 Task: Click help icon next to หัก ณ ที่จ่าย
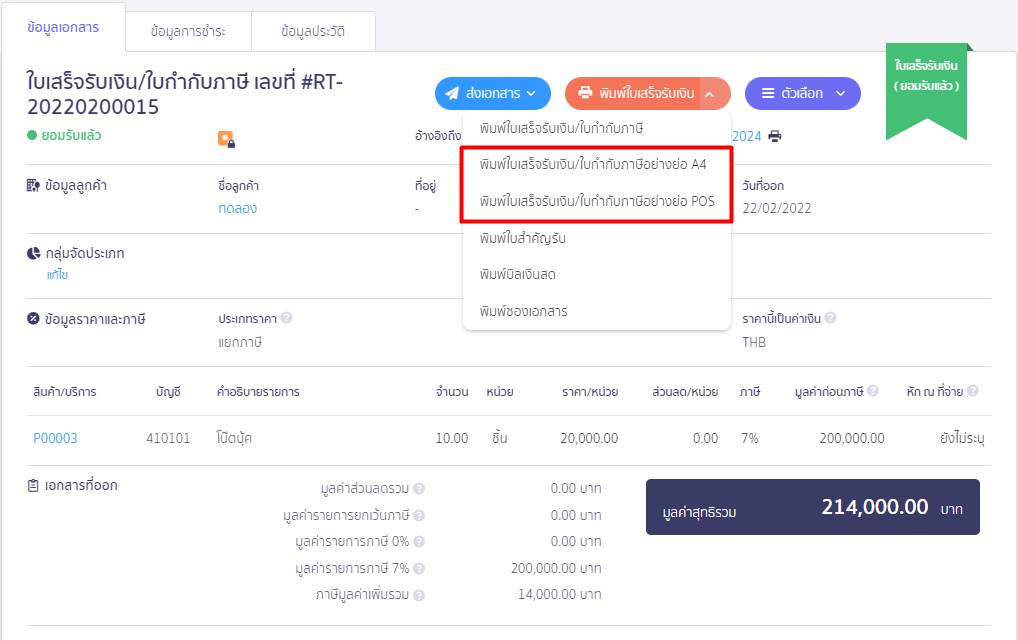(973, 391)
